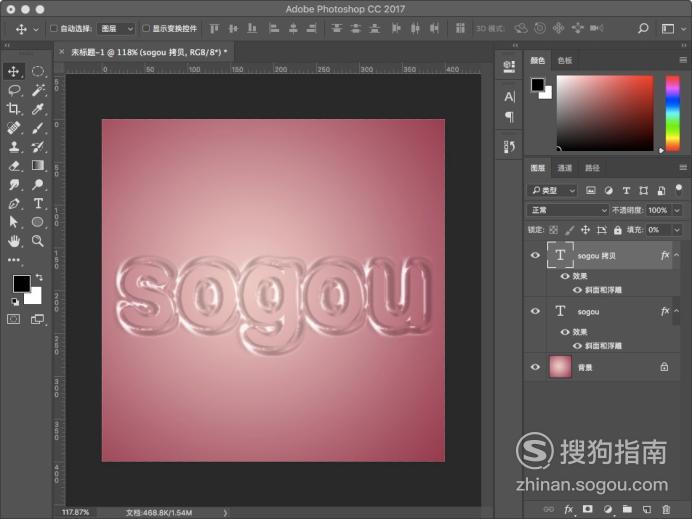Toggle Quick Mask mode

pos(14,319)
